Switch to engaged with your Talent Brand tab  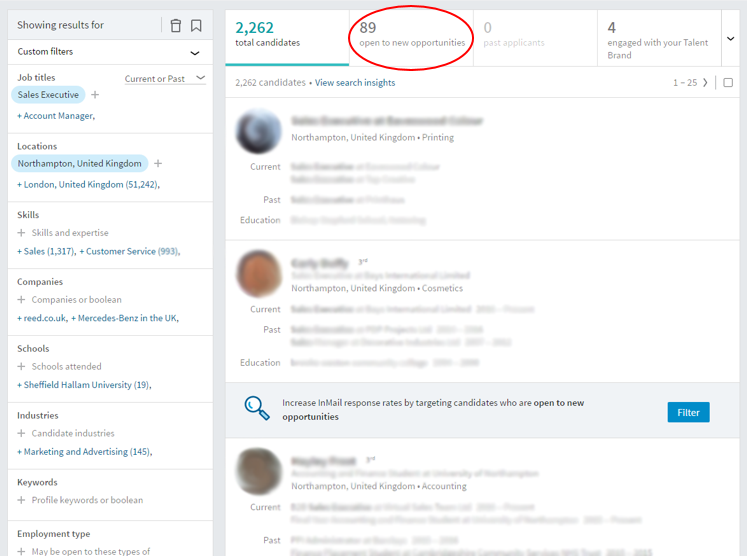(659, 38)
